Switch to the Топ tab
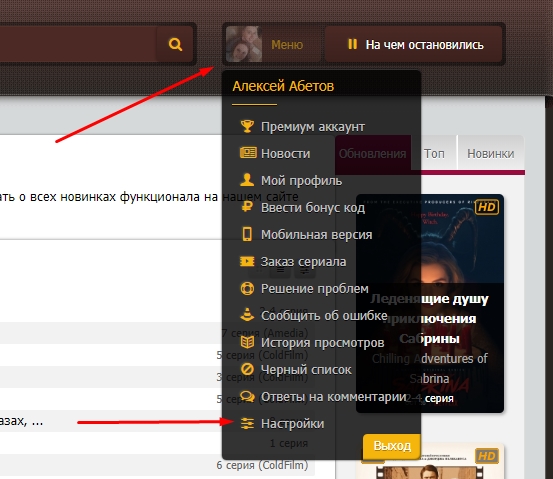The height and width of the screenshot is (479, 553). (x=434, y=153)
